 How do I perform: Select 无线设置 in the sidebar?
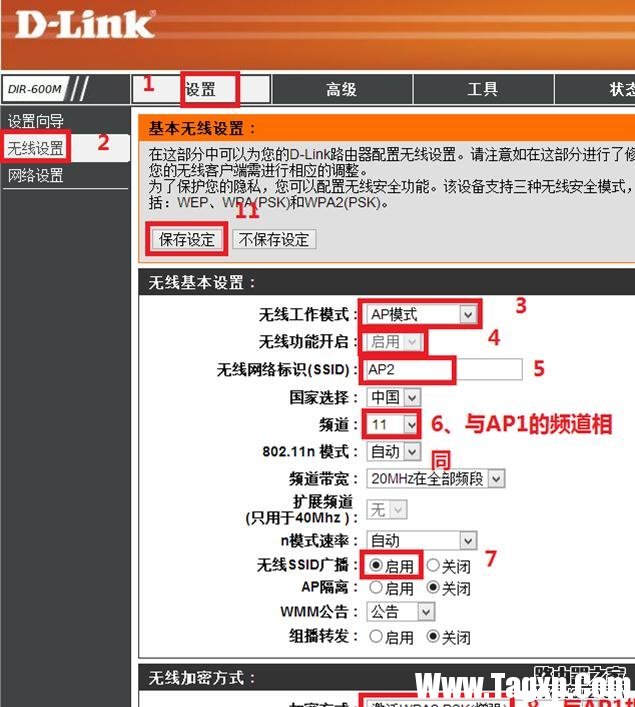36,147
